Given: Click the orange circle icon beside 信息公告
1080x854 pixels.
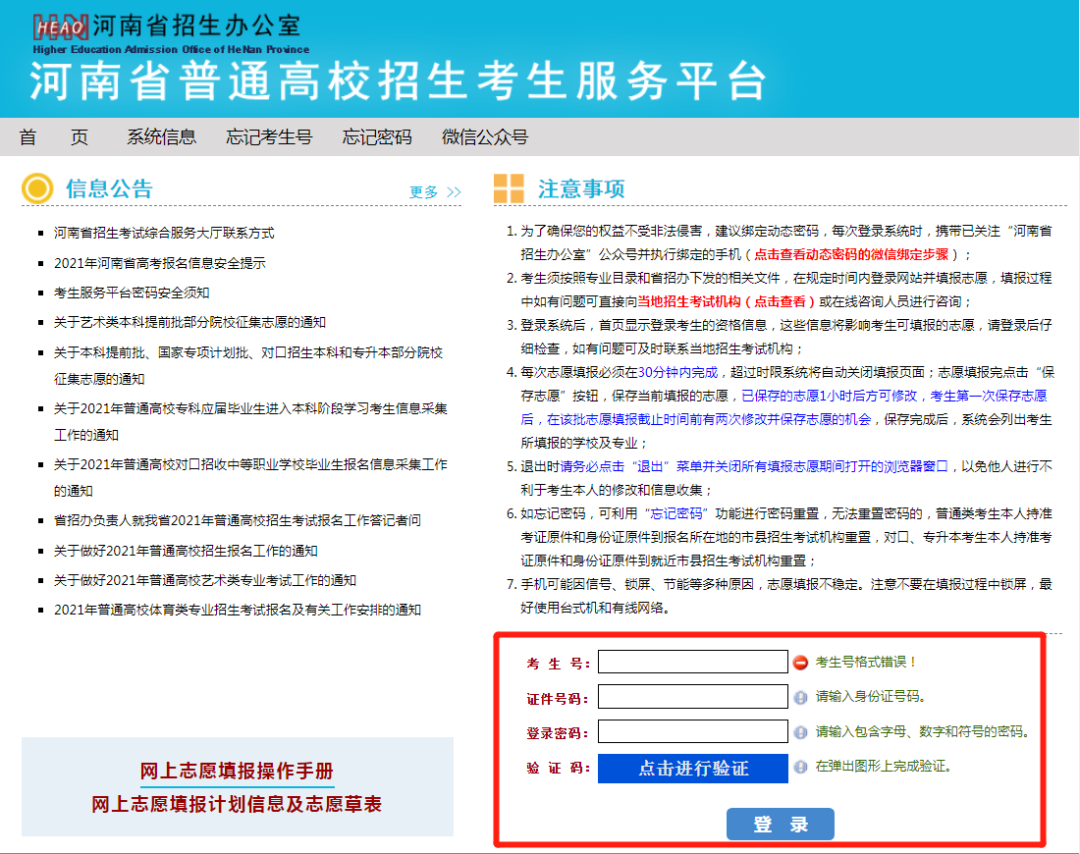Looking at the screenshot, I should coord(35,189).
